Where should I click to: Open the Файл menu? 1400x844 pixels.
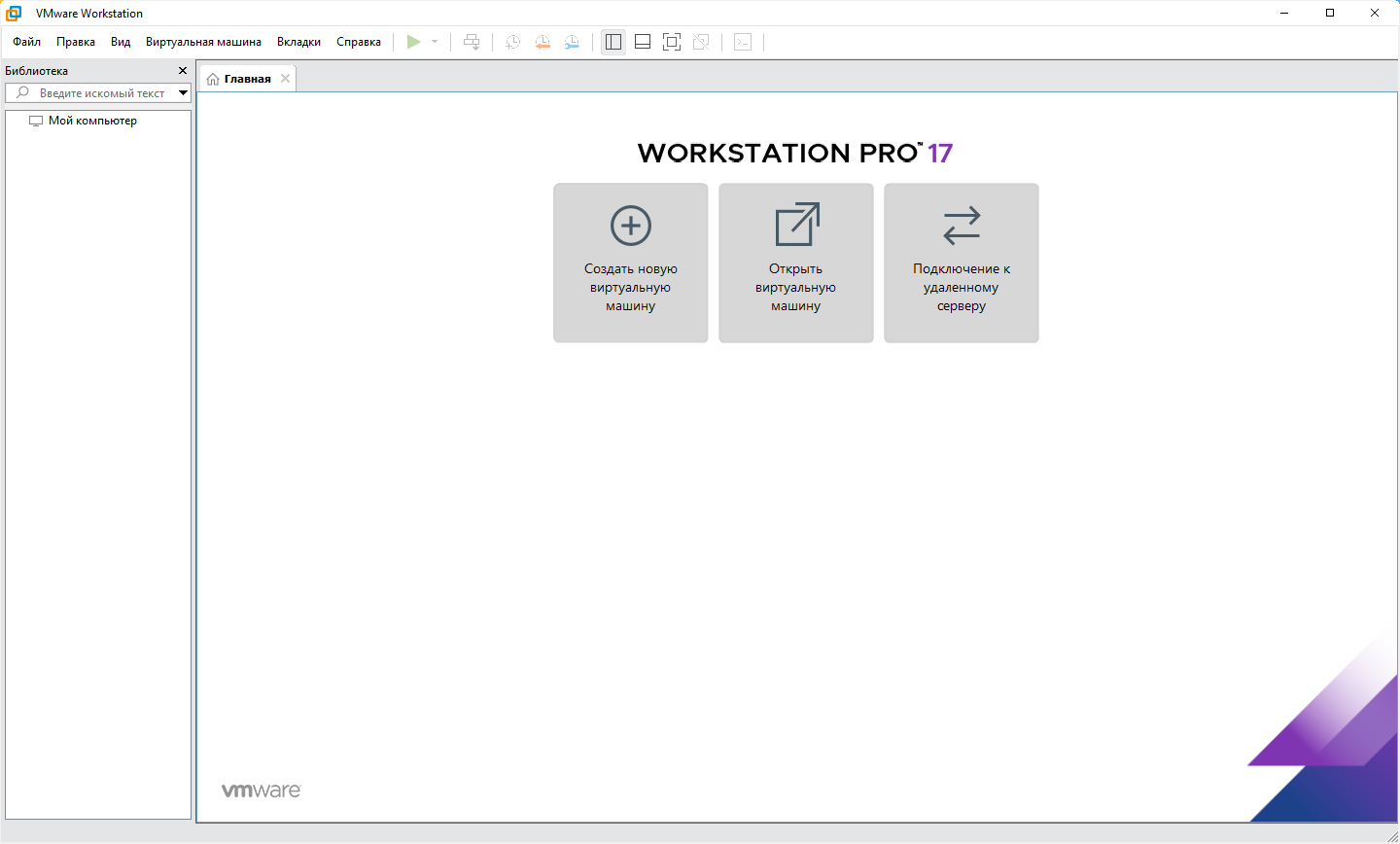pyautogui.click(x=25, y=42)
